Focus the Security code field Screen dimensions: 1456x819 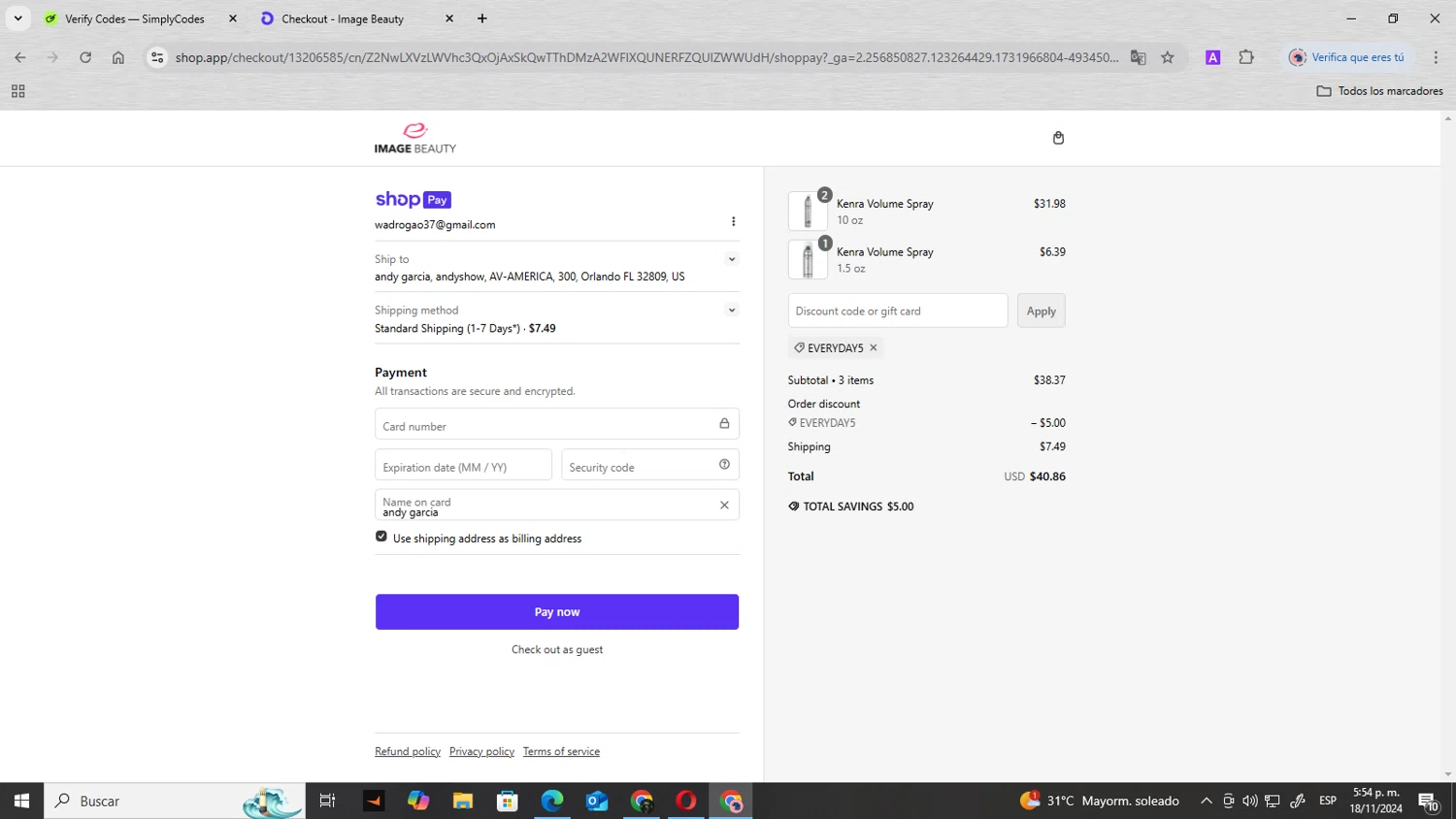[650, 466]
